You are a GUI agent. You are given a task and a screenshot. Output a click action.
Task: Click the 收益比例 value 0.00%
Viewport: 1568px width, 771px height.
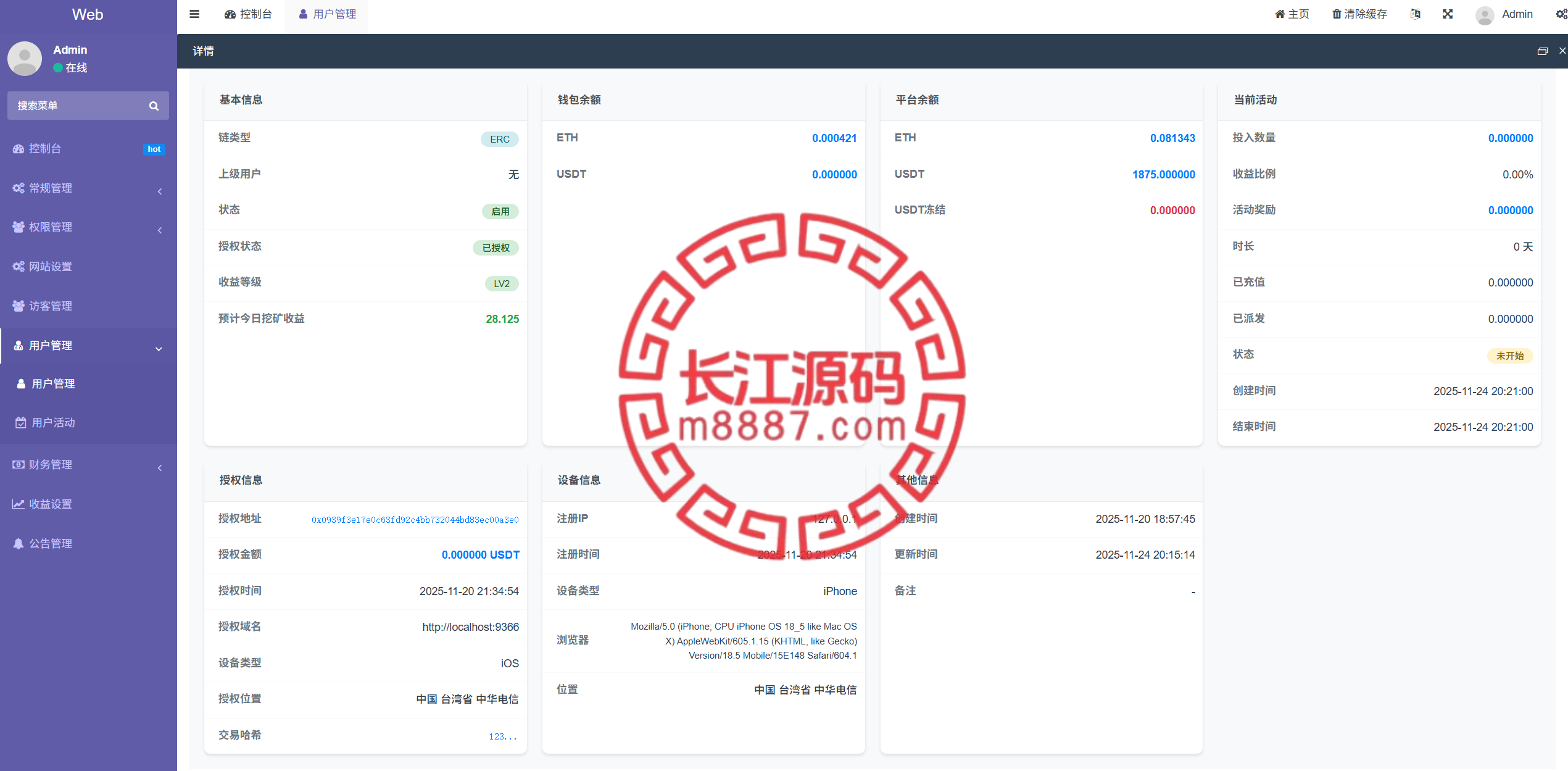[x=1518, y=175]
